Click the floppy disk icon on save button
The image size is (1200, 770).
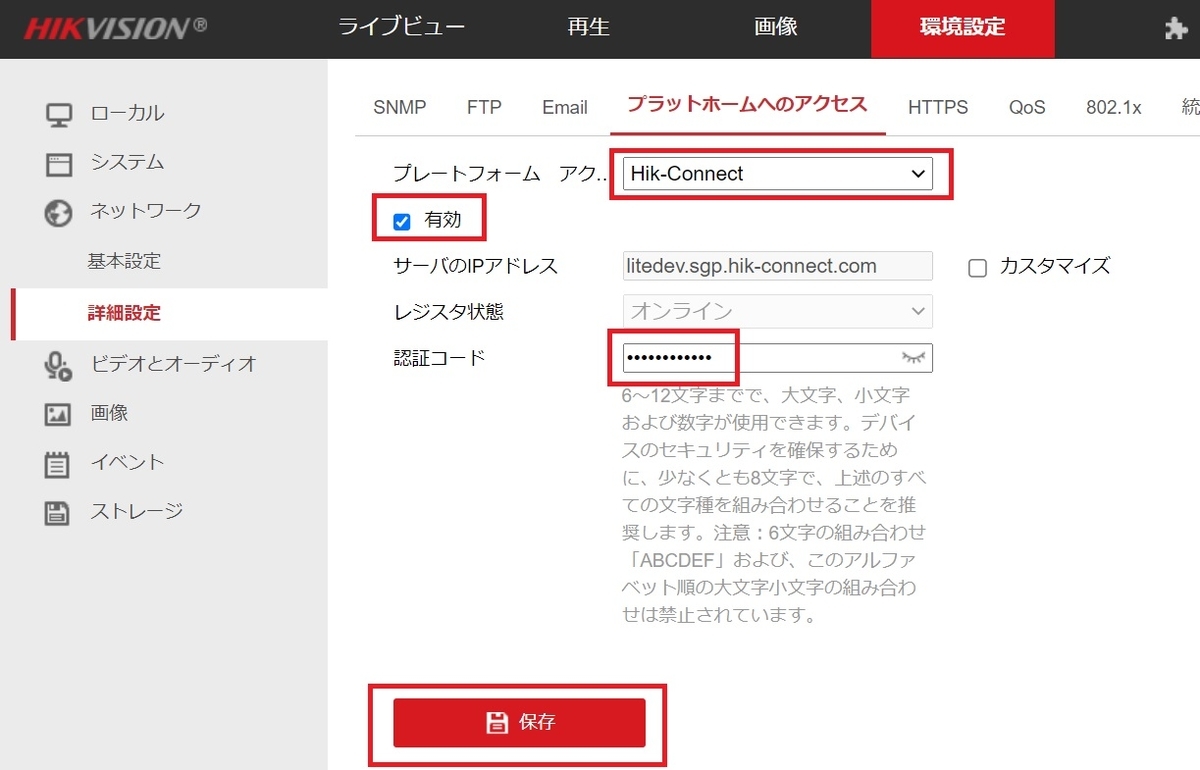[497, 722]
